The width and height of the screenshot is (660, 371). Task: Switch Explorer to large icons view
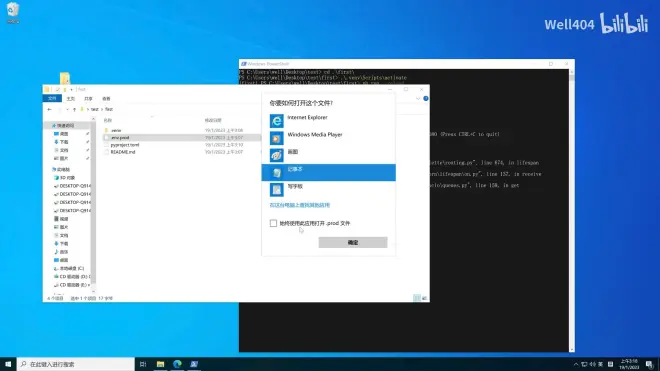[424, 298]
